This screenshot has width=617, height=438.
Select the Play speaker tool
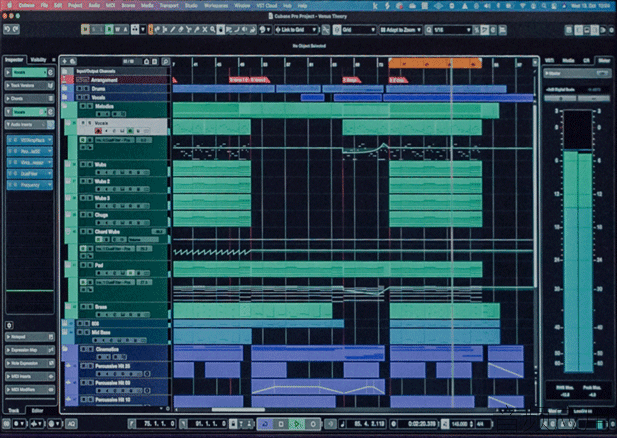click(x=245, y=30)
